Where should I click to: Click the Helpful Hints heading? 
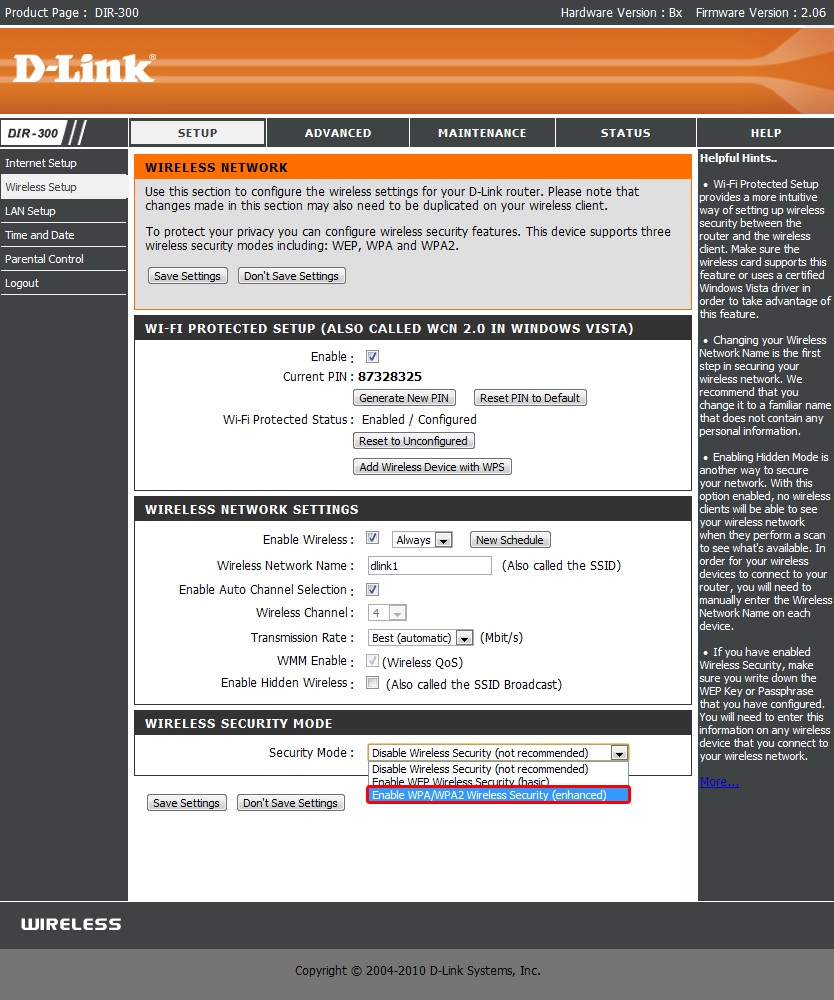(x=738, y=158)
